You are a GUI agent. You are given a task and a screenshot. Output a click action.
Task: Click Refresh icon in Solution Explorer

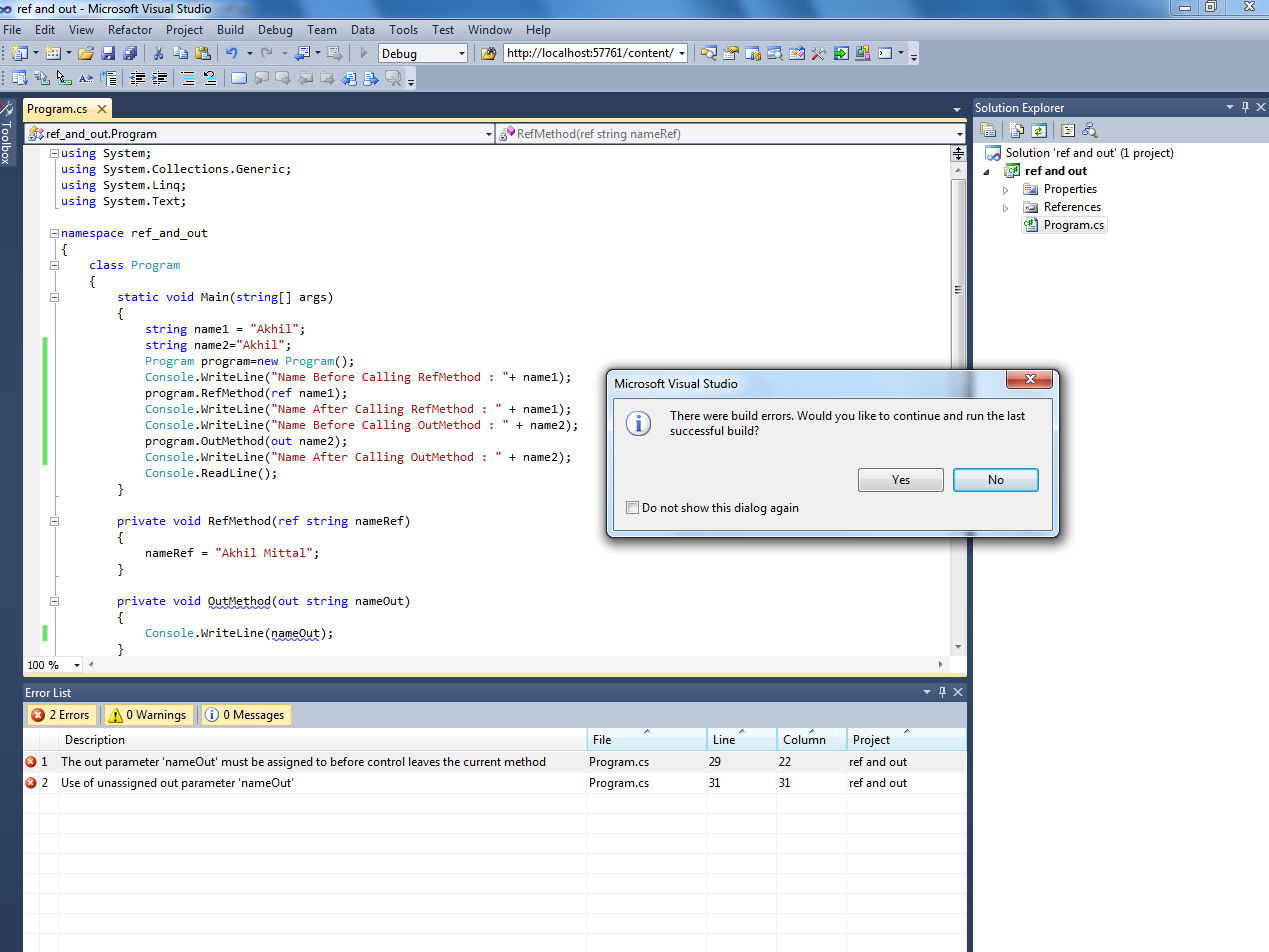point(1039,130)
